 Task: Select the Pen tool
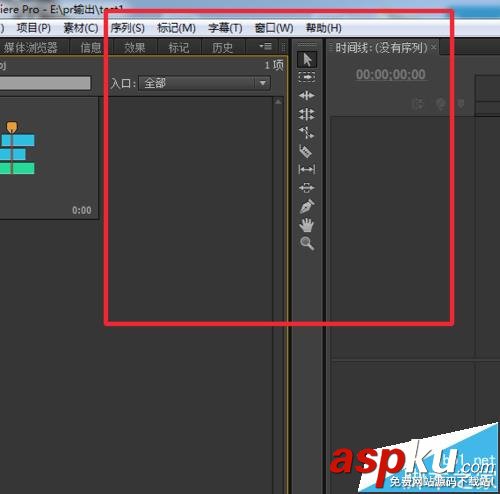tap(307, 206)
